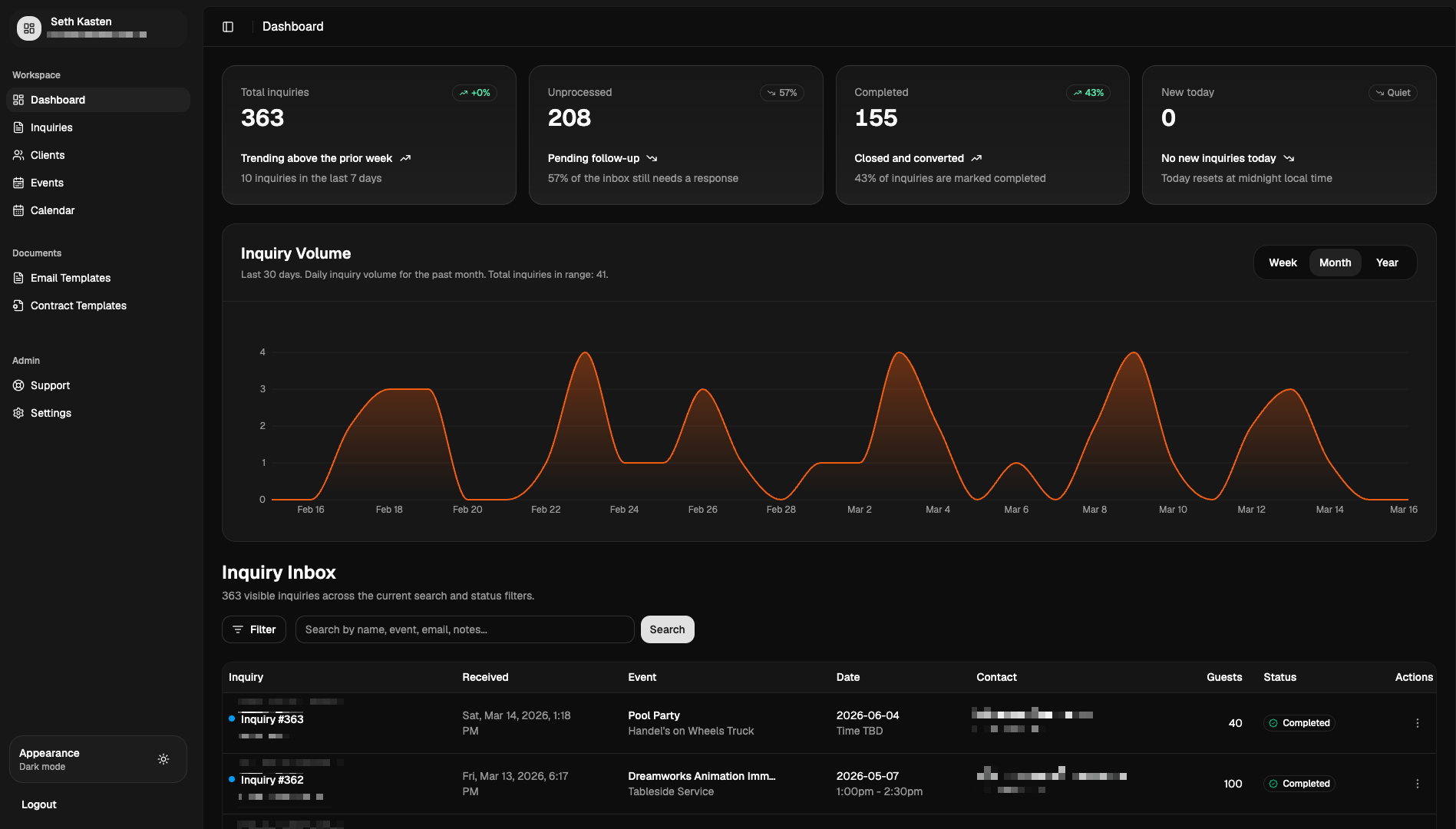Screen dimensions: 1456x829
Task: Click the Clients people icon
Action: [x=18, y=155]
